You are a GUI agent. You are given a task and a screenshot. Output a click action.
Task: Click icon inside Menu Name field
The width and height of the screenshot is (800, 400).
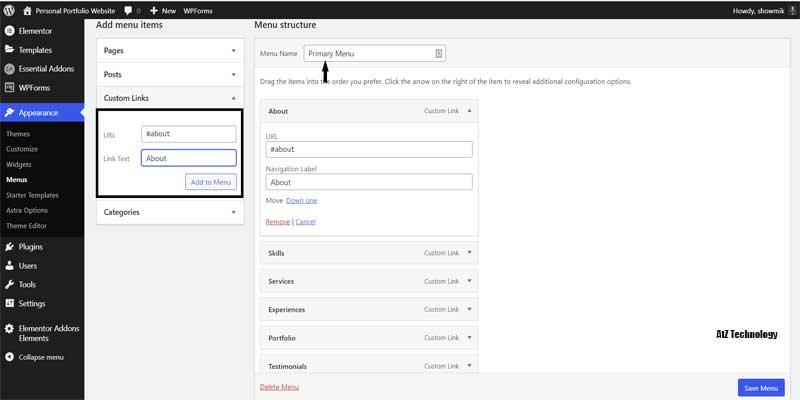click(438, 54)
